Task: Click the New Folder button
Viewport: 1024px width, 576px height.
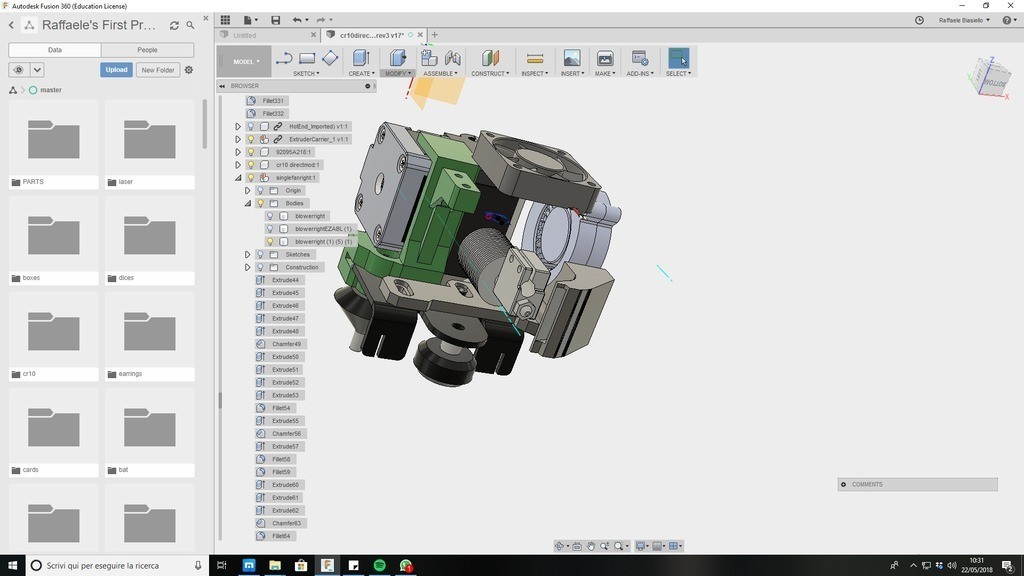Action: tap(158, 70)
